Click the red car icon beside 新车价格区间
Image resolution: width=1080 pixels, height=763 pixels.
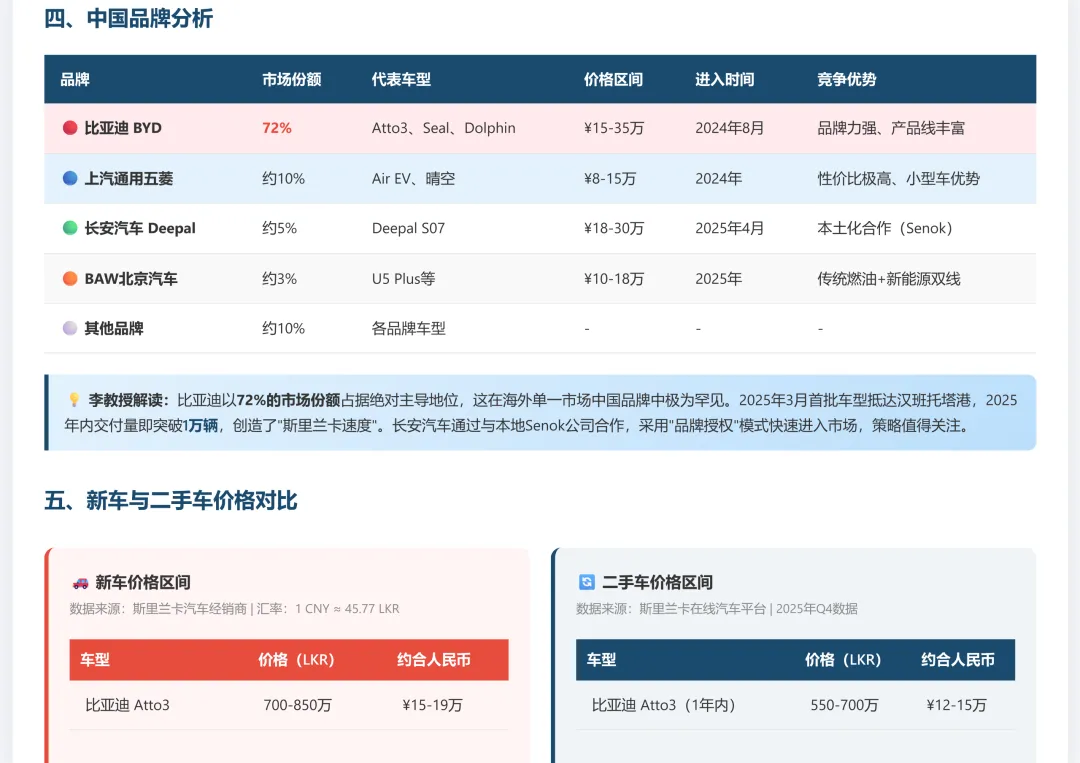[x=81, y=583]
